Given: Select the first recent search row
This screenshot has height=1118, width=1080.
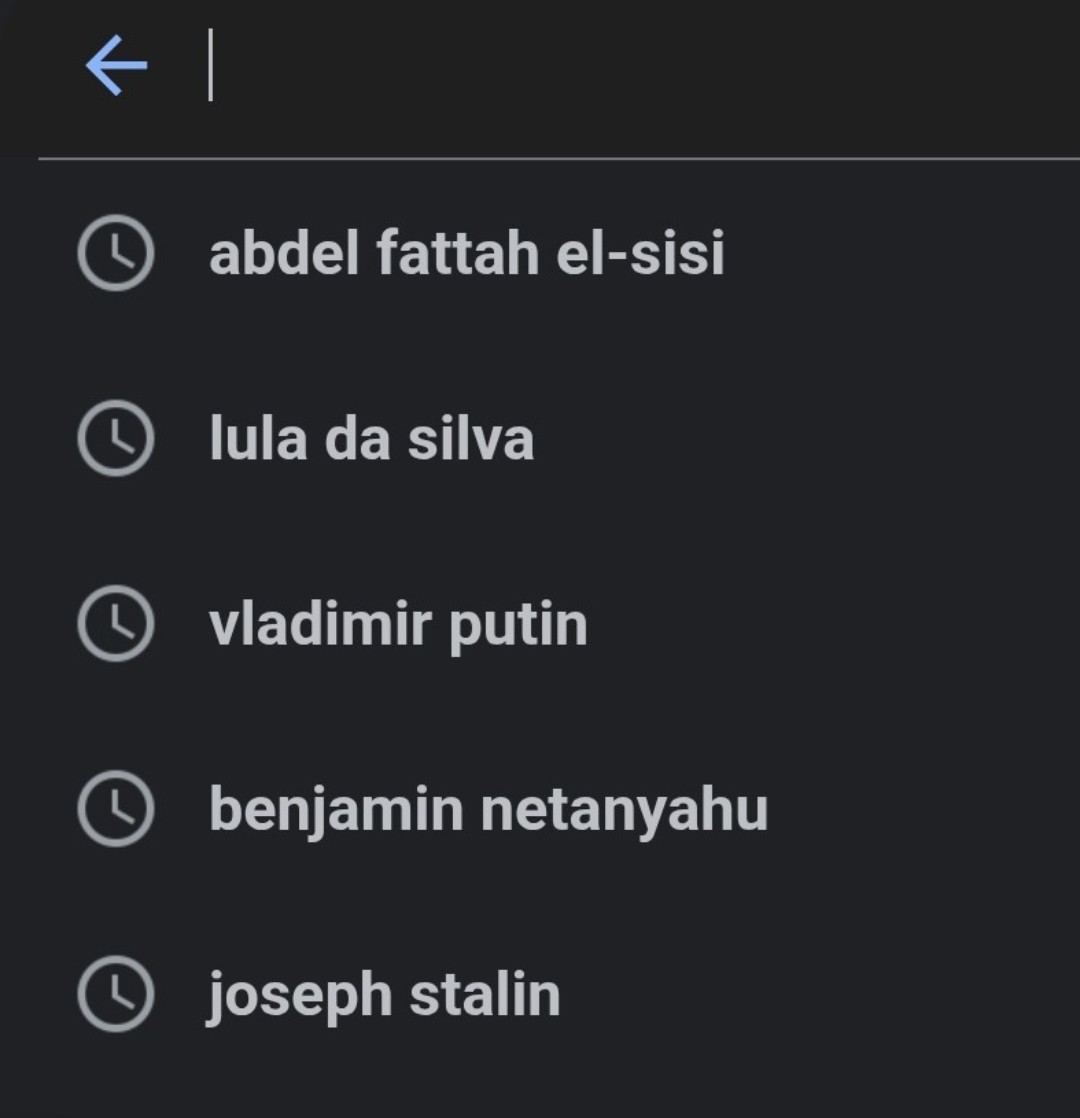Looking at the screenshot, I should pos(540,252).
